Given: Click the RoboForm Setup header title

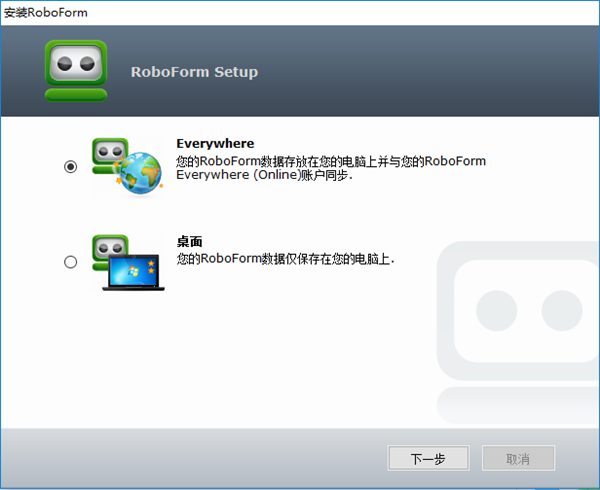Looking at the screenshot, I should click(x=194, y=72).
